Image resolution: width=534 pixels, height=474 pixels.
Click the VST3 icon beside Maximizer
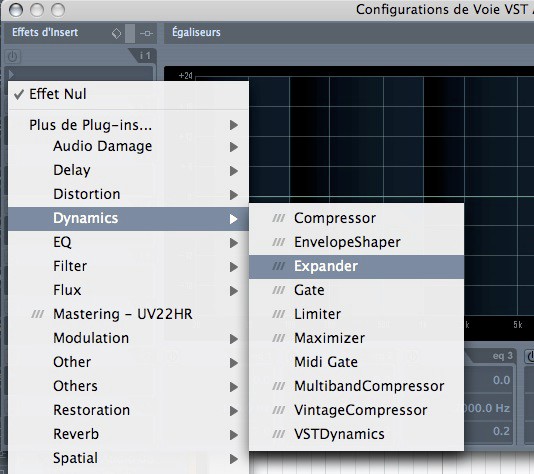click(x=279, y=338)
